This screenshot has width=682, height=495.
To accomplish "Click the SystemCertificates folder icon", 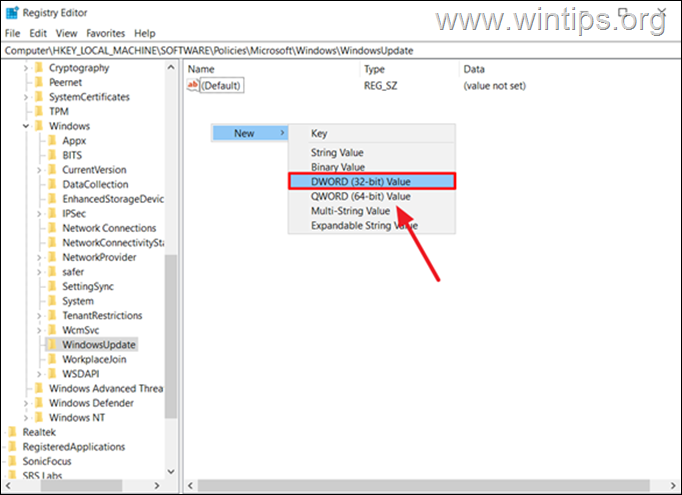I will (39, 97).
